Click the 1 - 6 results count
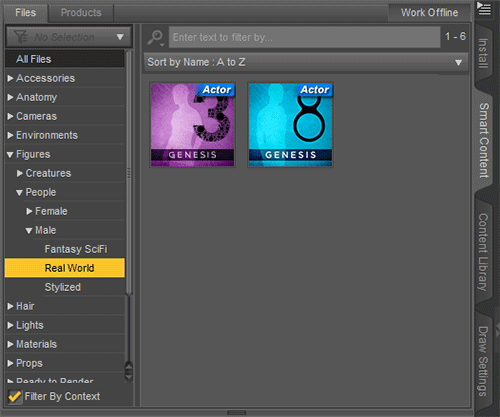The height and width of the screenshot is (417, 500). [x=455, y=36]
